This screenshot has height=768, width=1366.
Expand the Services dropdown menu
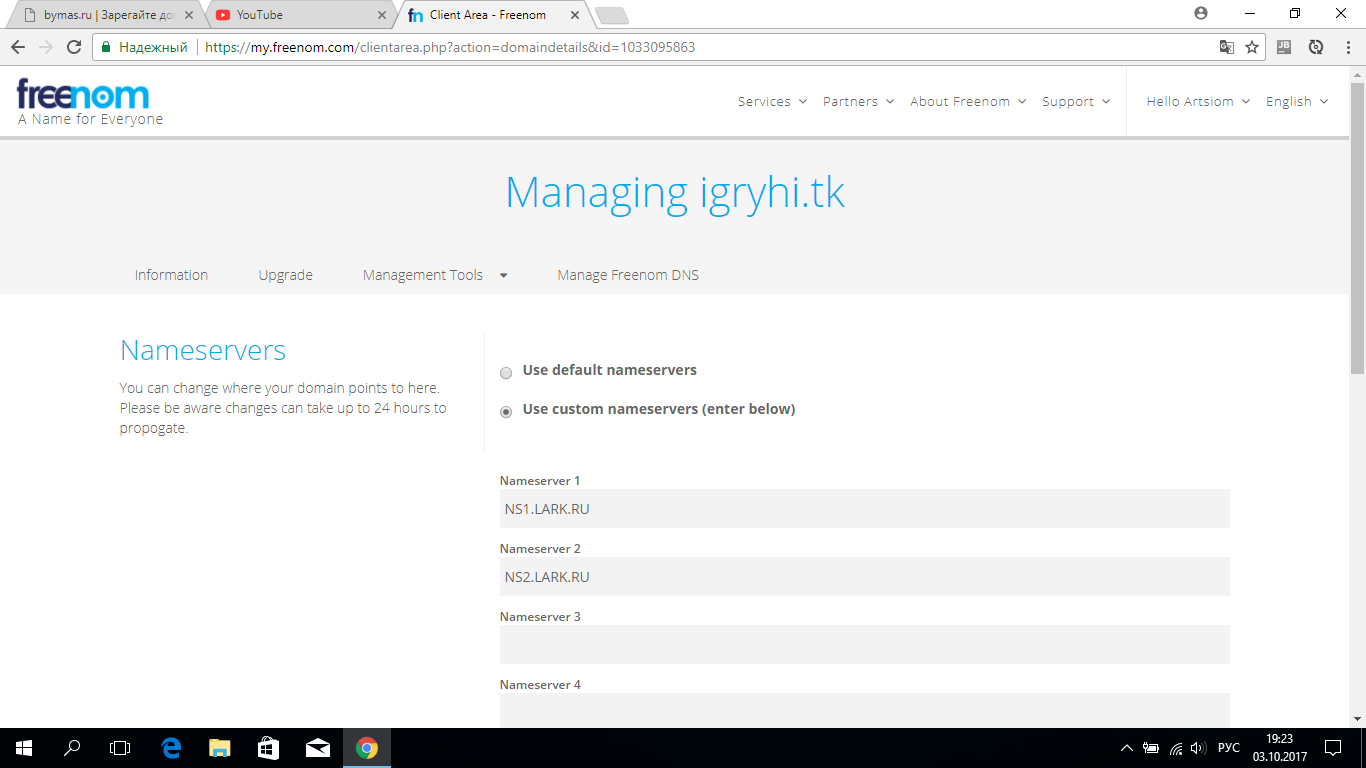(x=771, y=101)
